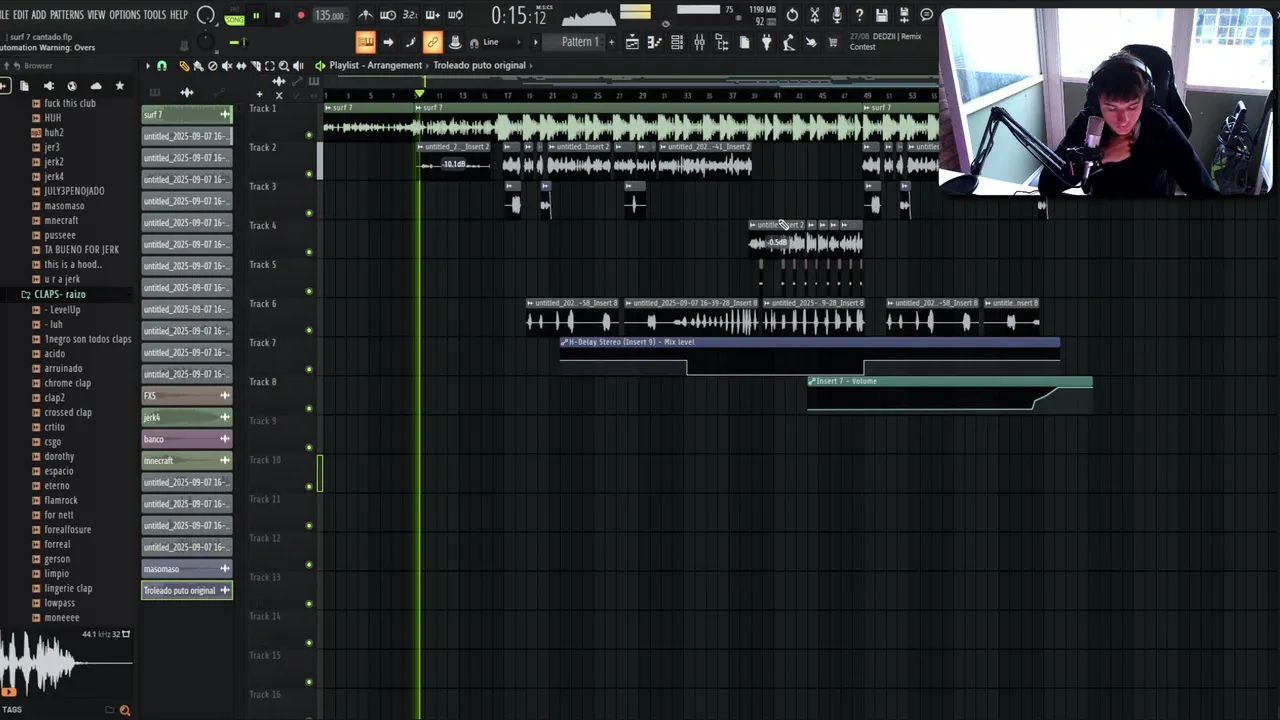The image size is (1280, 720).
Task: Select the masomaso clip in picker
Action: [x=187, y=569]
